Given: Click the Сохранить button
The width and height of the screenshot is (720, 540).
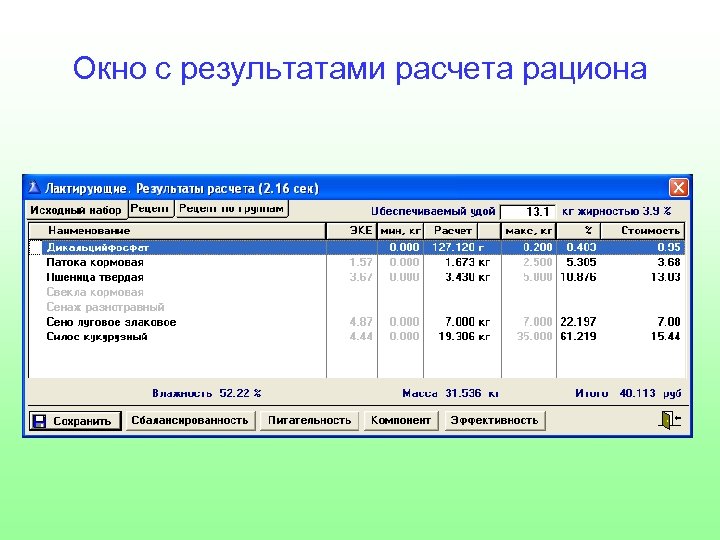Looking at the screenshot, I should (x=75, y=421).
